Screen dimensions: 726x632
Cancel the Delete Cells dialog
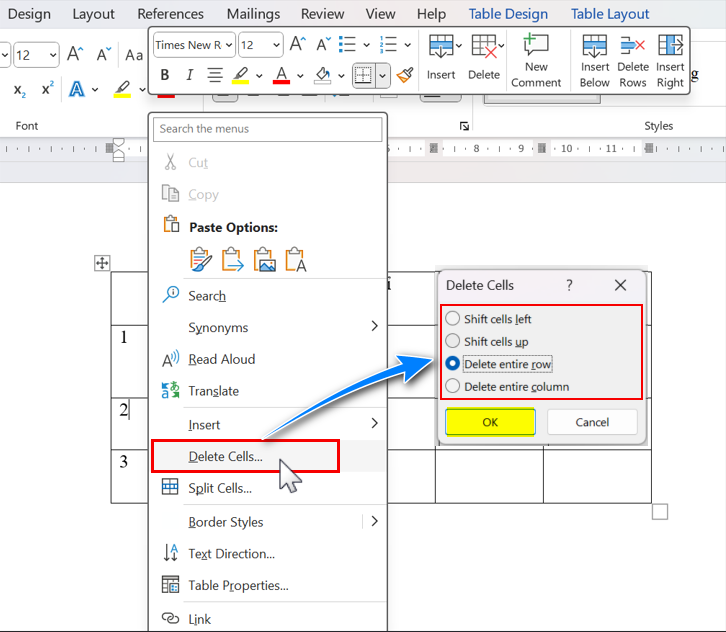592,422
